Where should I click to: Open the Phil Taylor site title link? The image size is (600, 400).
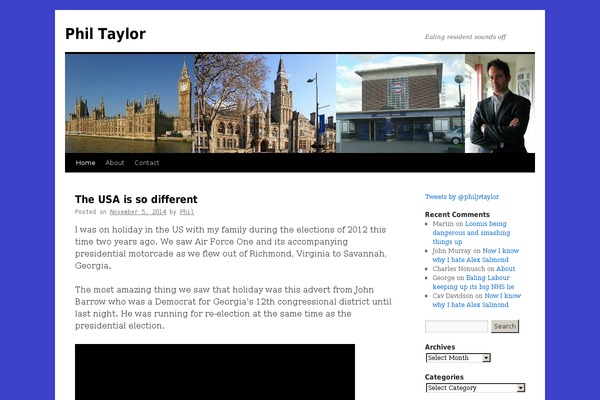105,34
